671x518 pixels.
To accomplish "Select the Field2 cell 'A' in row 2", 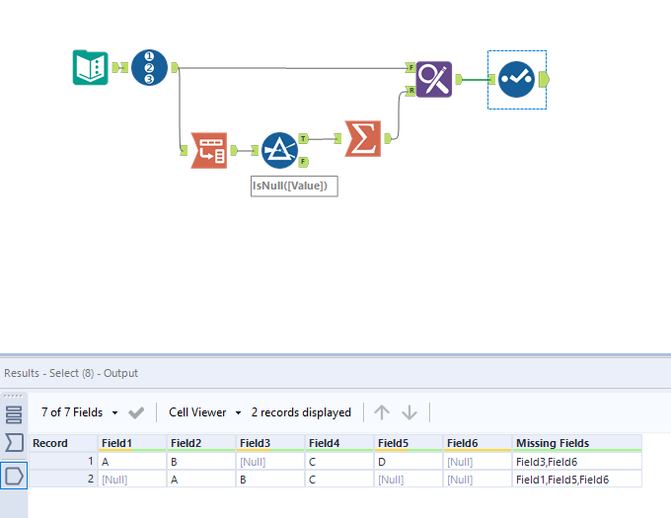I will click(x=201, y=479).
